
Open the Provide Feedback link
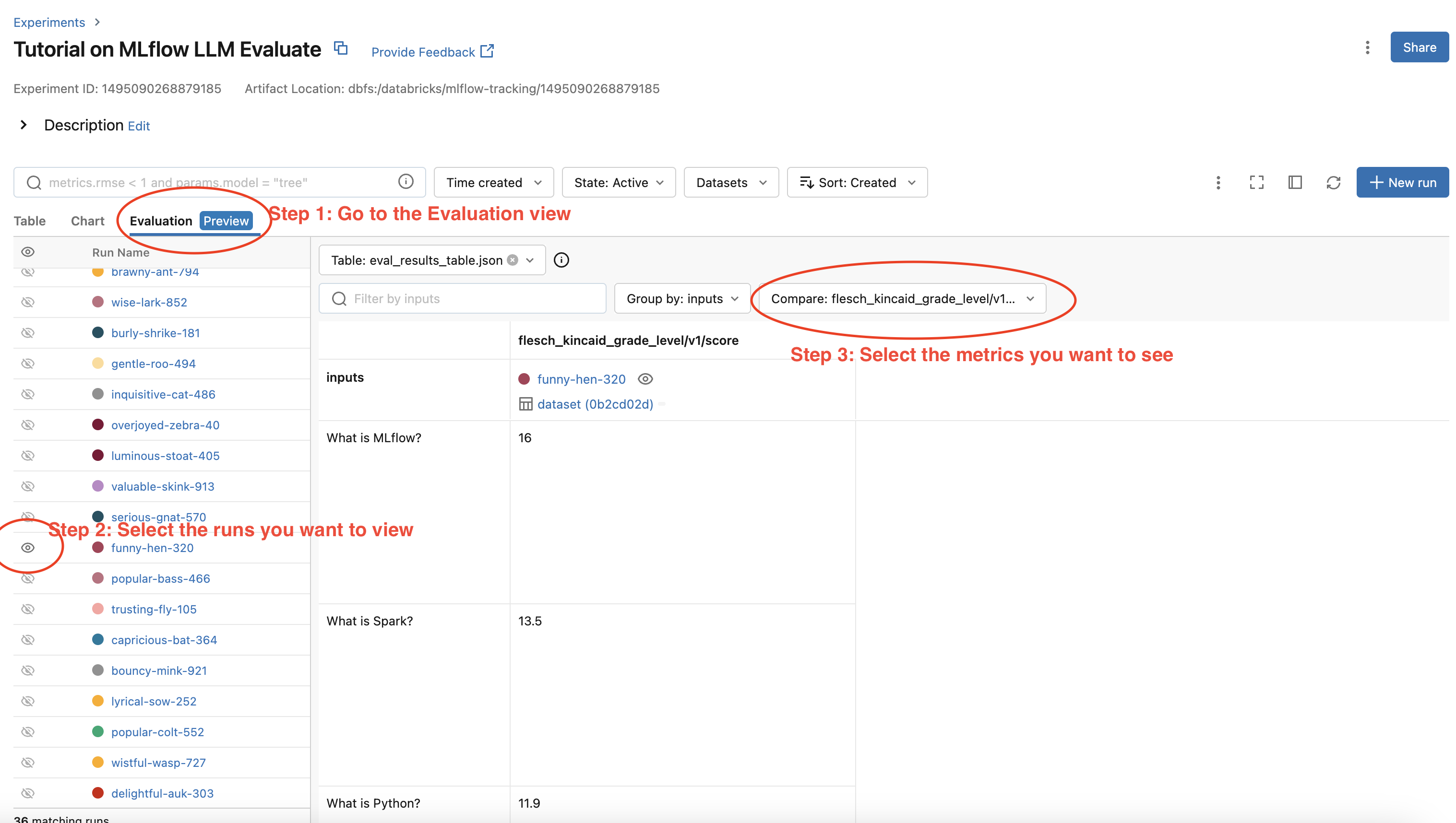coord(432,51)
